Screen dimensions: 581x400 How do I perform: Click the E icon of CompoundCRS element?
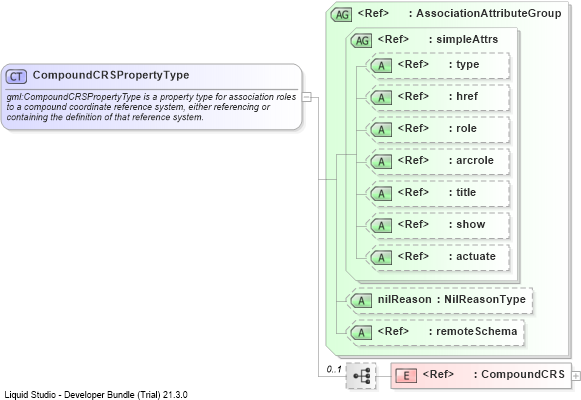tap(406, 376)
